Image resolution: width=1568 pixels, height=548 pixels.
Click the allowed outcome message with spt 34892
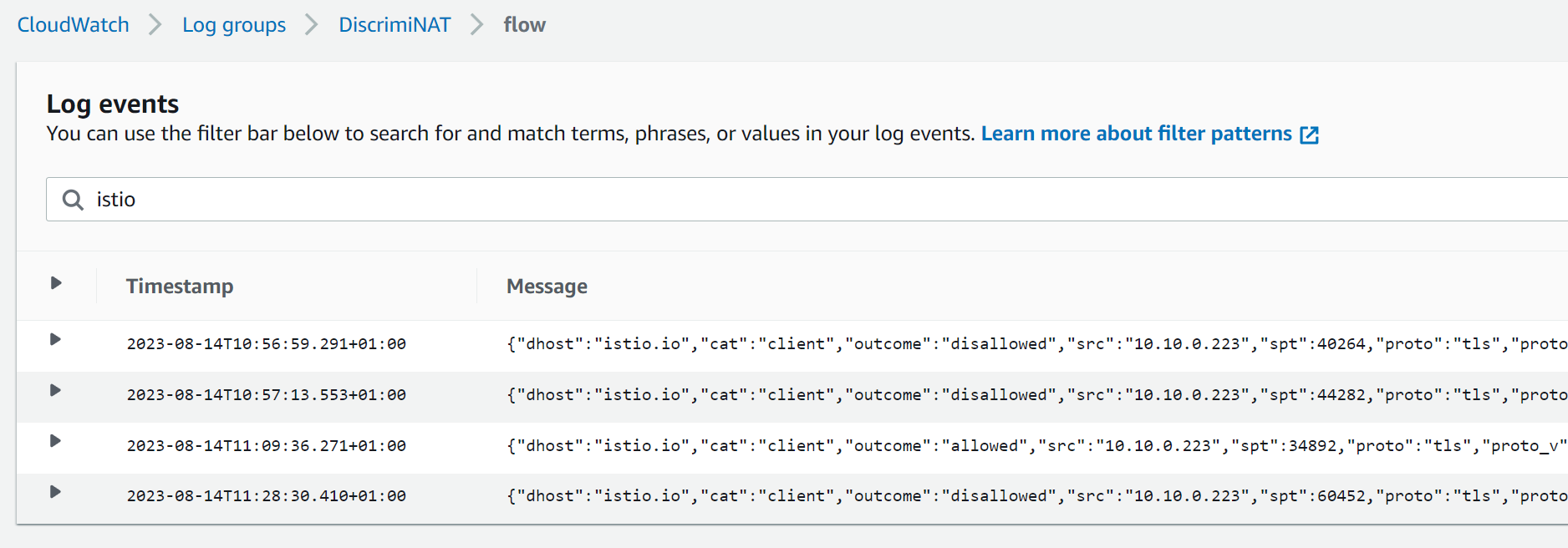click(x=1036, y=446)
